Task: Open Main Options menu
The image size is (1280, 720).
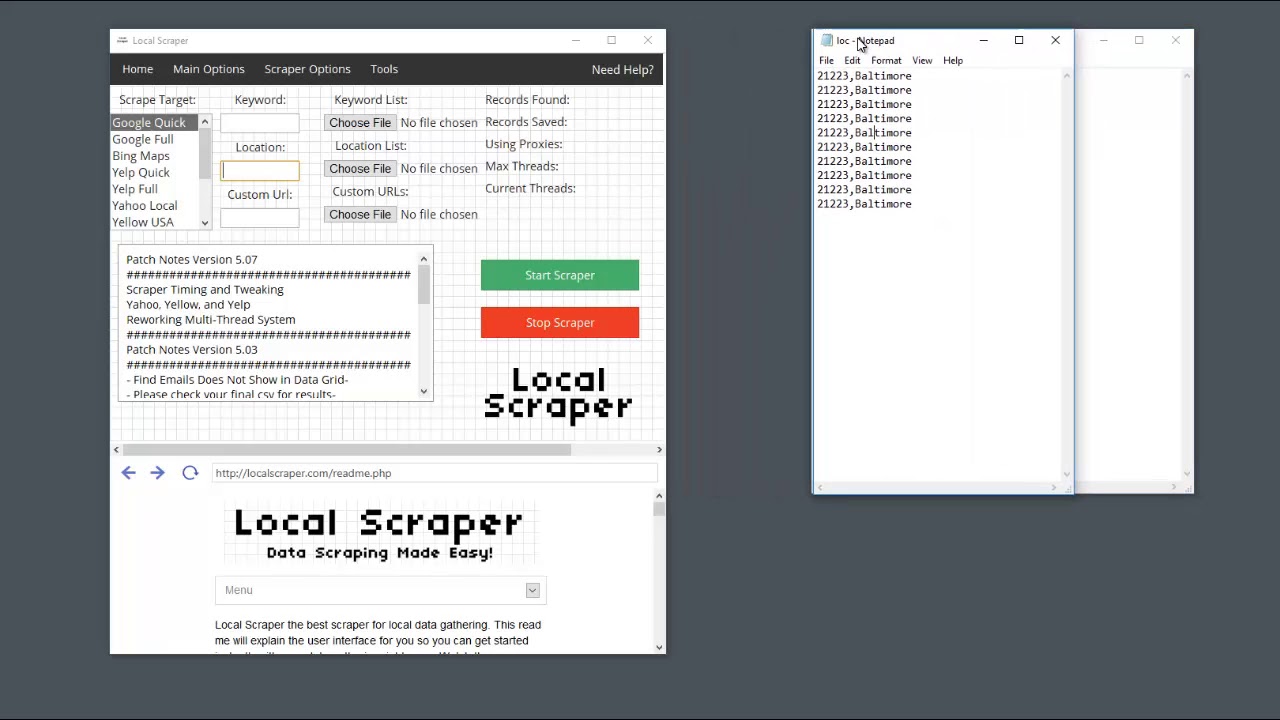Action: 209,69
